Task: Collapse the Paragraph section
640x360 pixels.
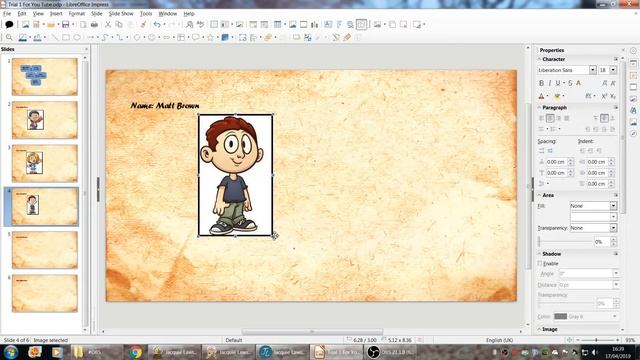Action: click(540, 107)
